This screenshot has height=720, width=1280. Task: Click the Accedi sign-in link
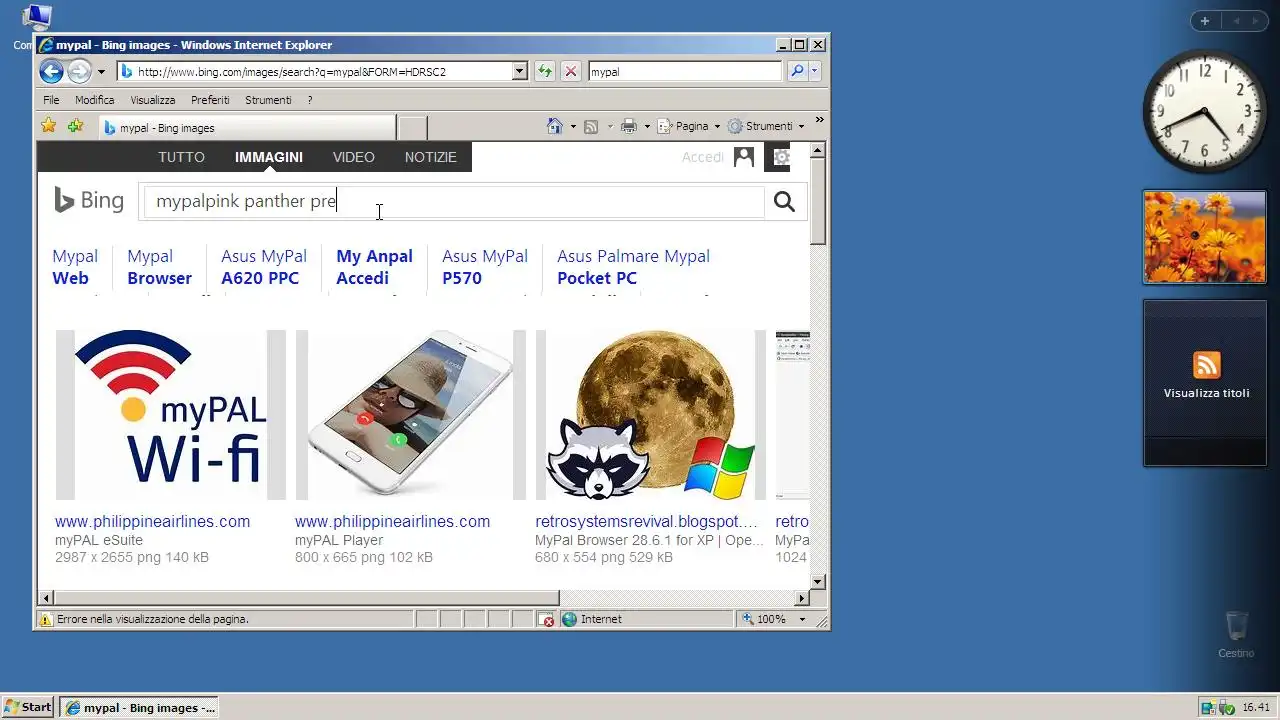click(703, 157)
